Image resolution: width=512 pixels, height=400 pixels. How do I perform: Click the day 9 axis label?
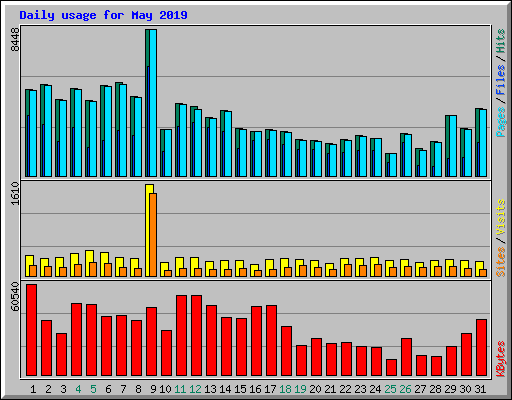point(153,389)
